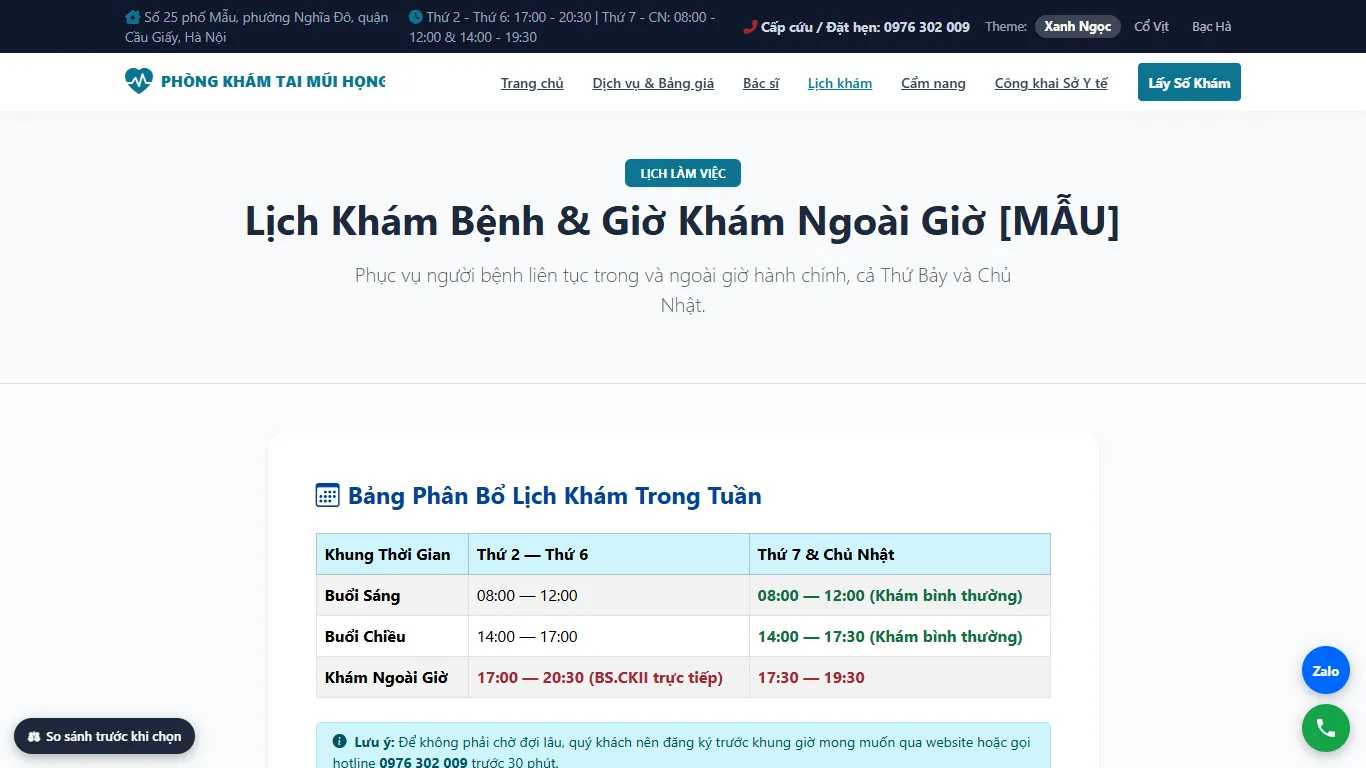The image size is (1366, 768).
Task: Click the clock icon in the top bar
Action: point(416,17)
